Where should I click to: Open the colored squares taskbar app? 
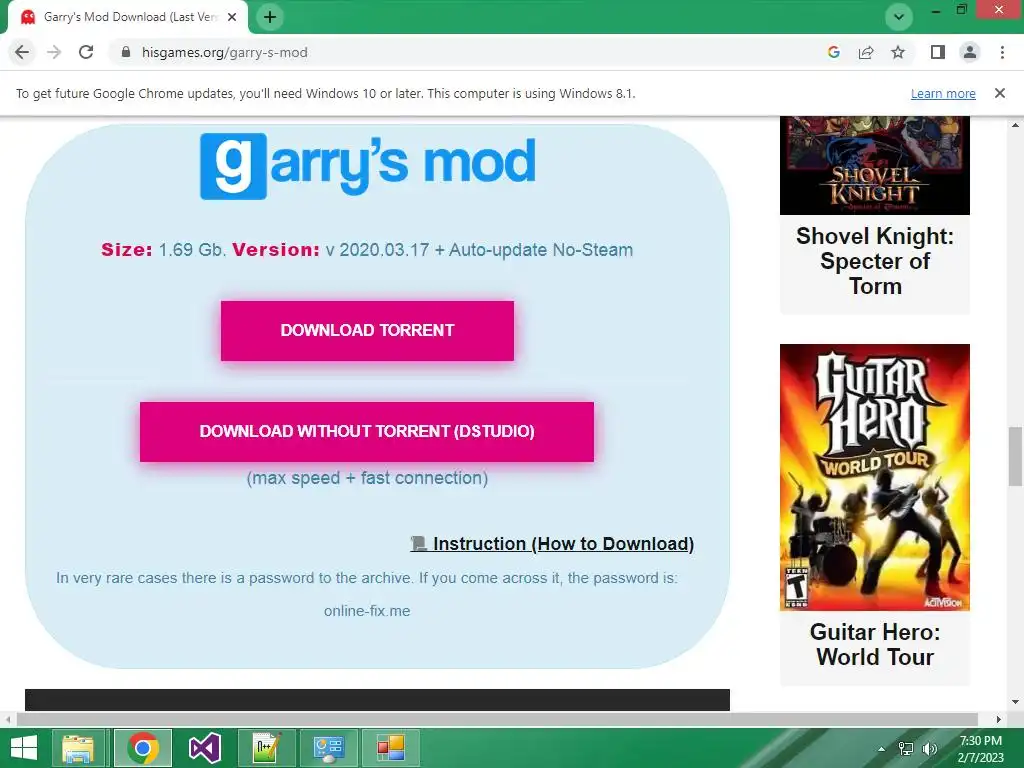(391, 748)
